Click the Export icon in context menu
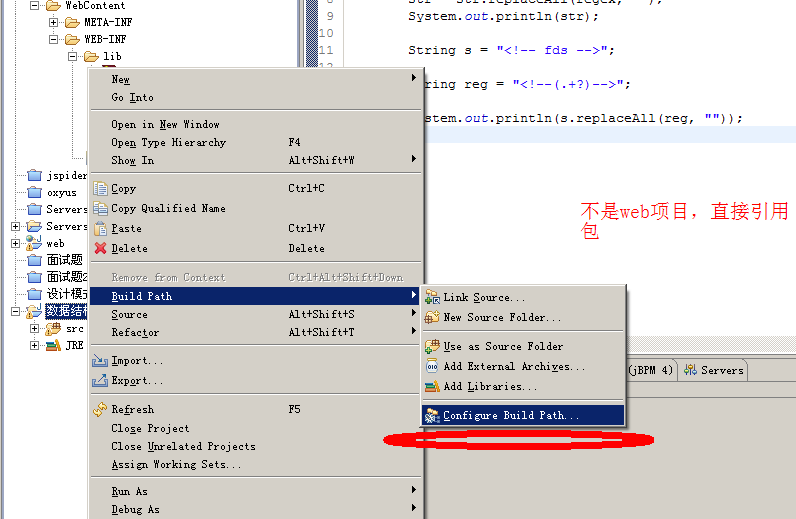796x519 pixels. [x=100, y=380]
